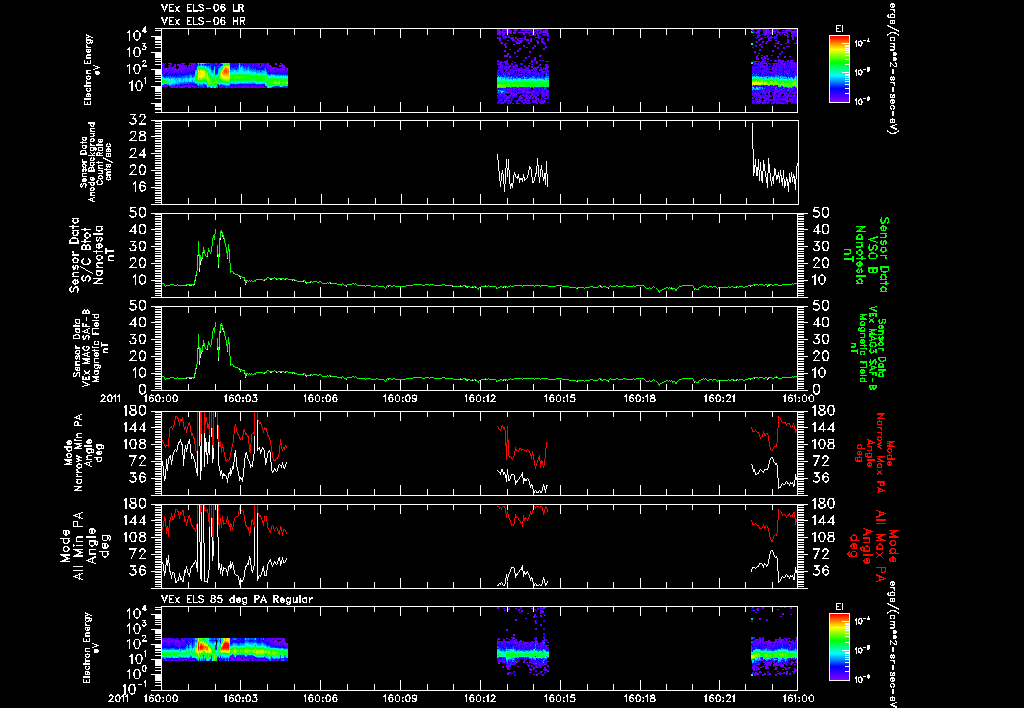1024x708 pixels.
Task: Click '160:09' under the MAG SAF-B panel
Action: (400, 398)
